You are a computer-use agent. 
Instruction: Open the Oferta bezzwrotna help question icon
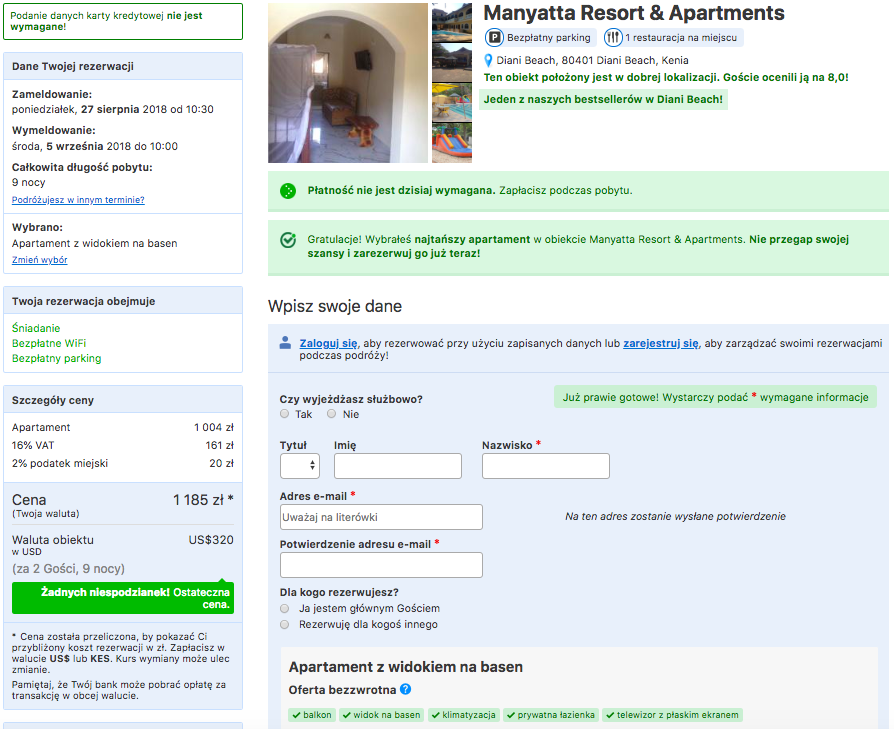pos(405,689)
